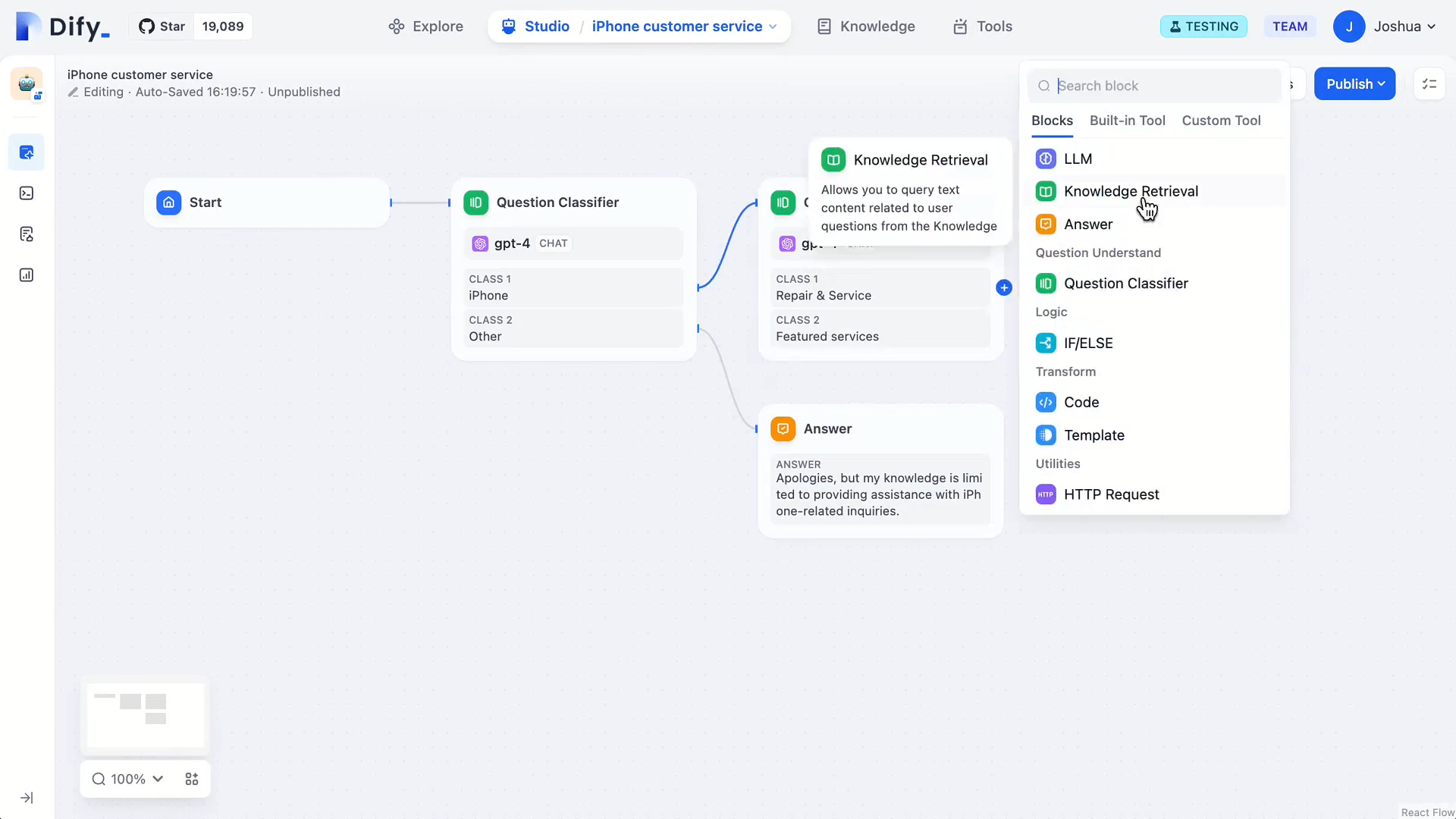
Task: Select the Code transform block icon
Action: [x=1046, y=402]
